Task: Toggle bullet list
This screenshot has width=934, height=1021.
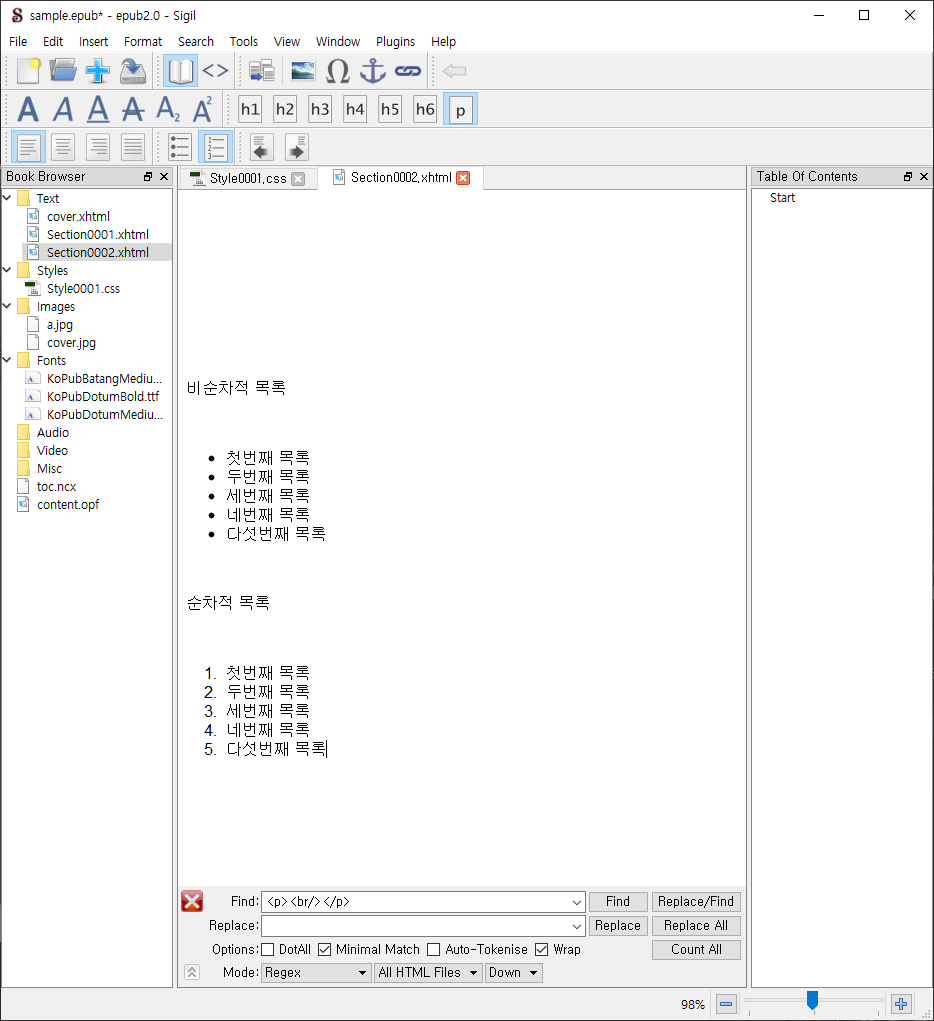Action: pos(180,147)
